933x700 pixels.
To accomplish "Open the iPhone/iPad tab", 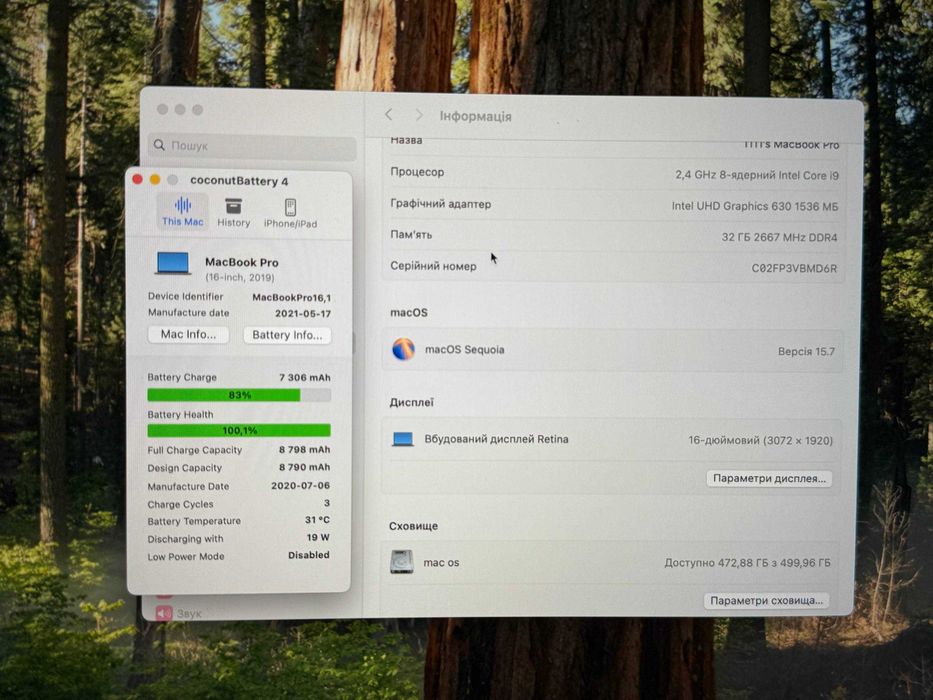I will tap(290, 214).
